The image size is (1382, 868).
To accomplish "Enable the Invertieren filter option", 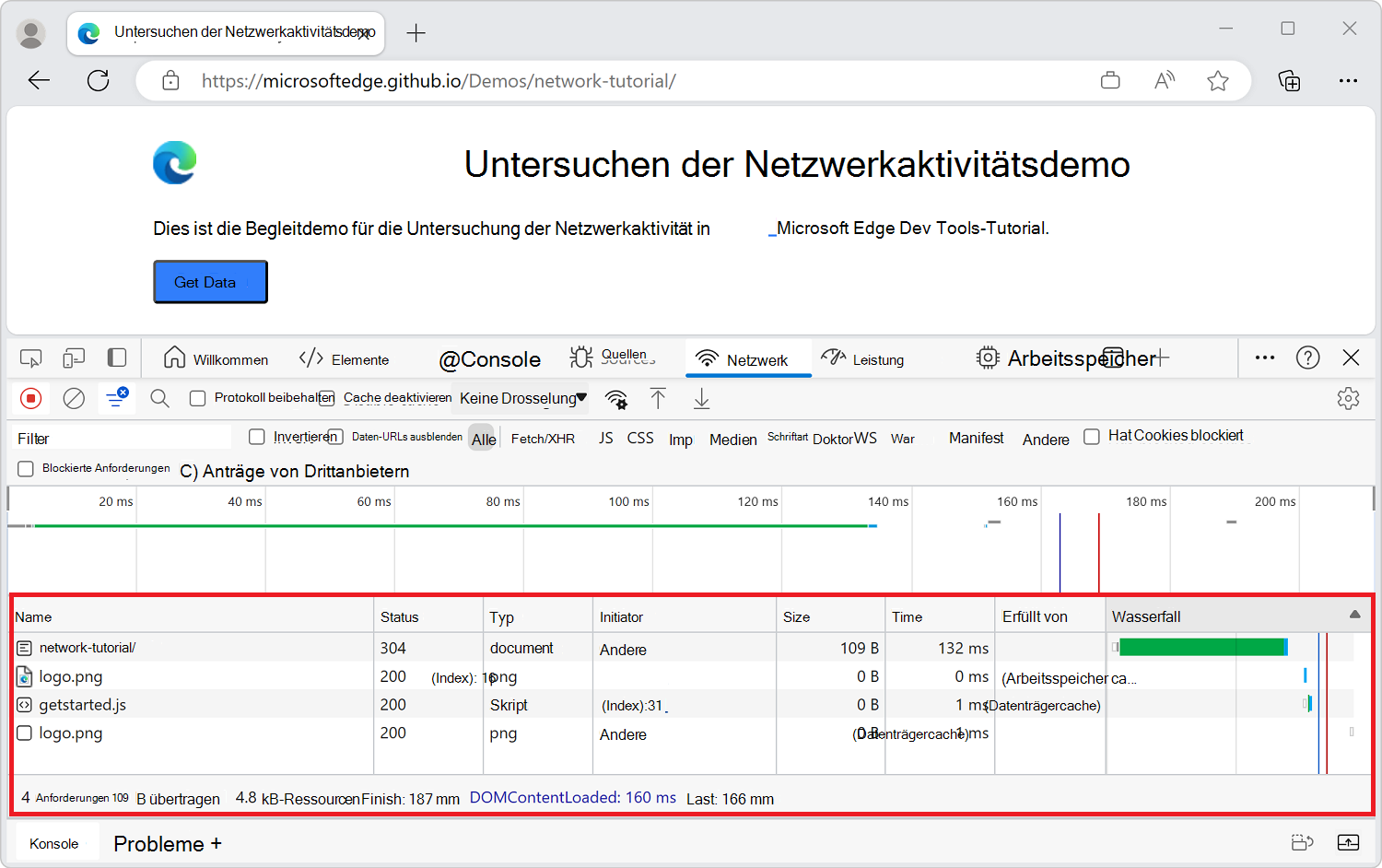I will 257,436.
